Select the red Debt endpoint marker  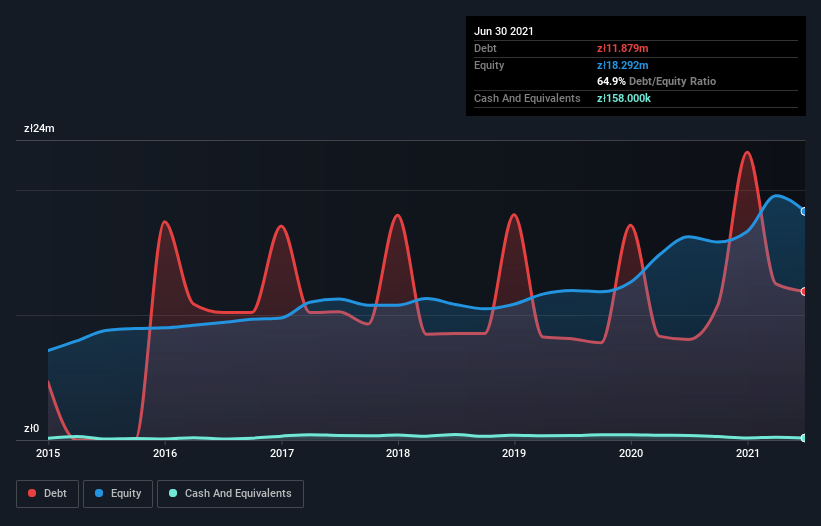804,292
